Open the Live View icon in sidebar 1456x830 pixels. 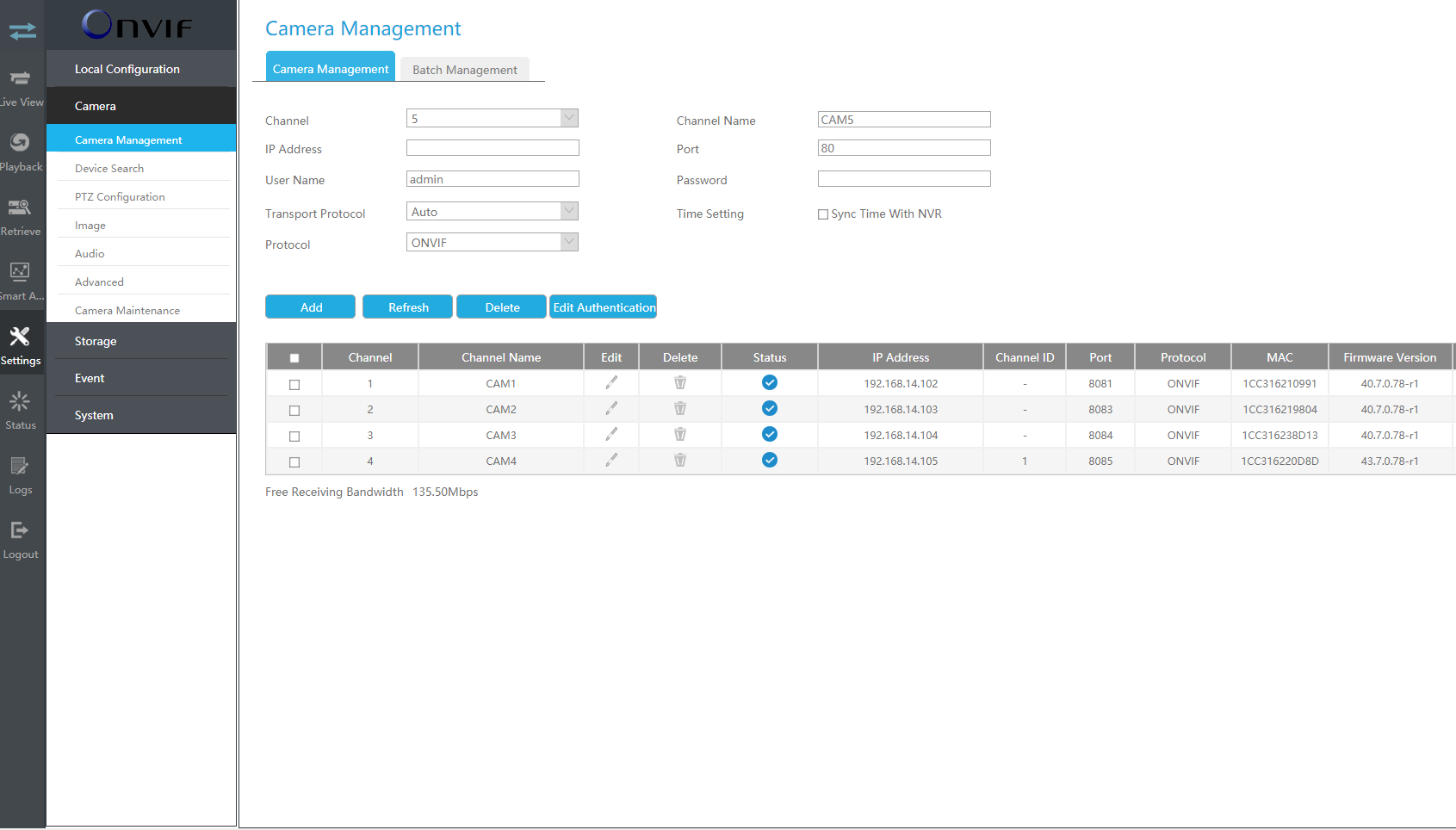point(21,79)
